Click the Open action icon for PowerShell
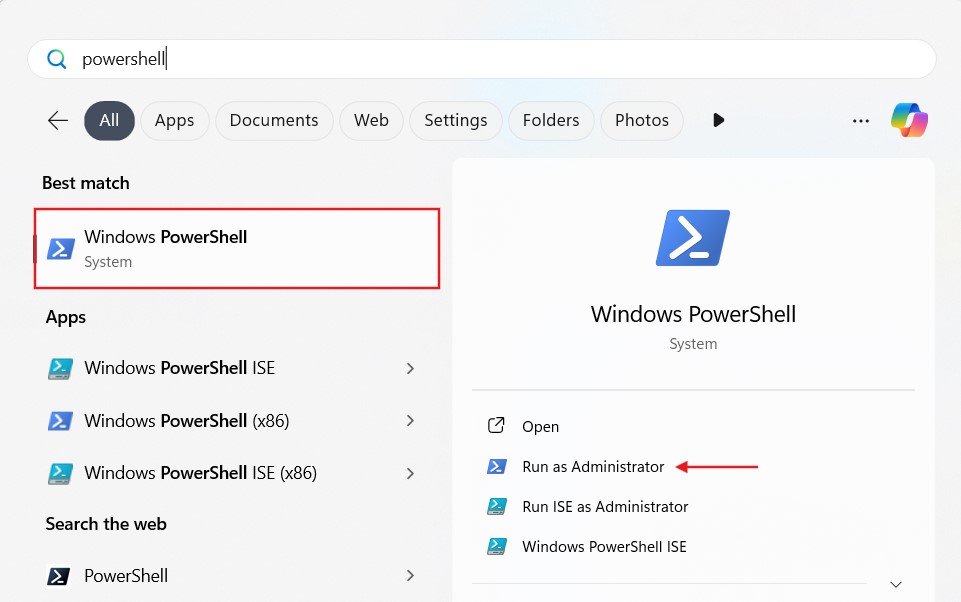Screen dimensions: 961x602 (x=496, y=425)
